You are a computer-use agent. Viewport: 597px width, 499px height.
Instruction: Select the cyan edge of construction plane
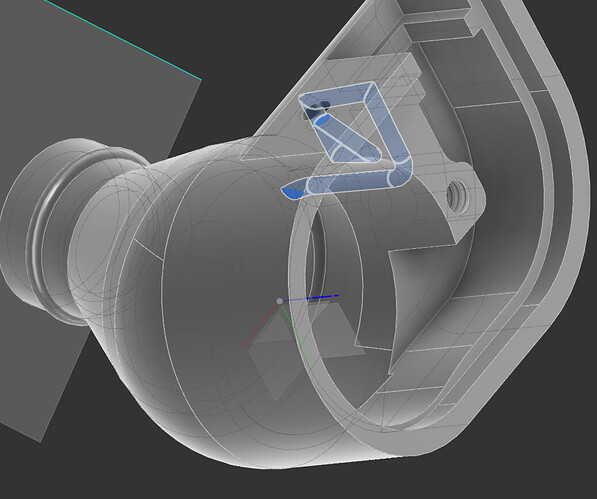tap(123, 40)
